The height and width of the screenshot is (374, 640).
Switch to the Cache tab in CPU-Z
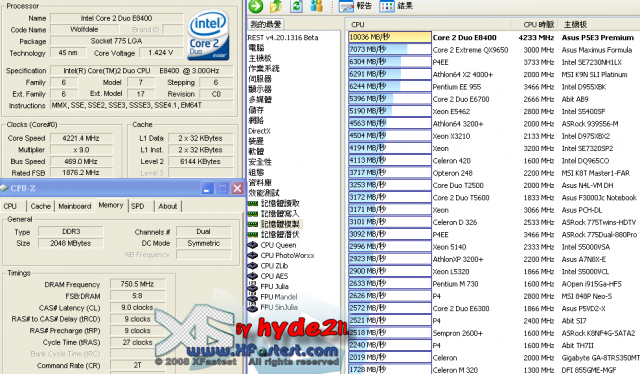point(41,206)
